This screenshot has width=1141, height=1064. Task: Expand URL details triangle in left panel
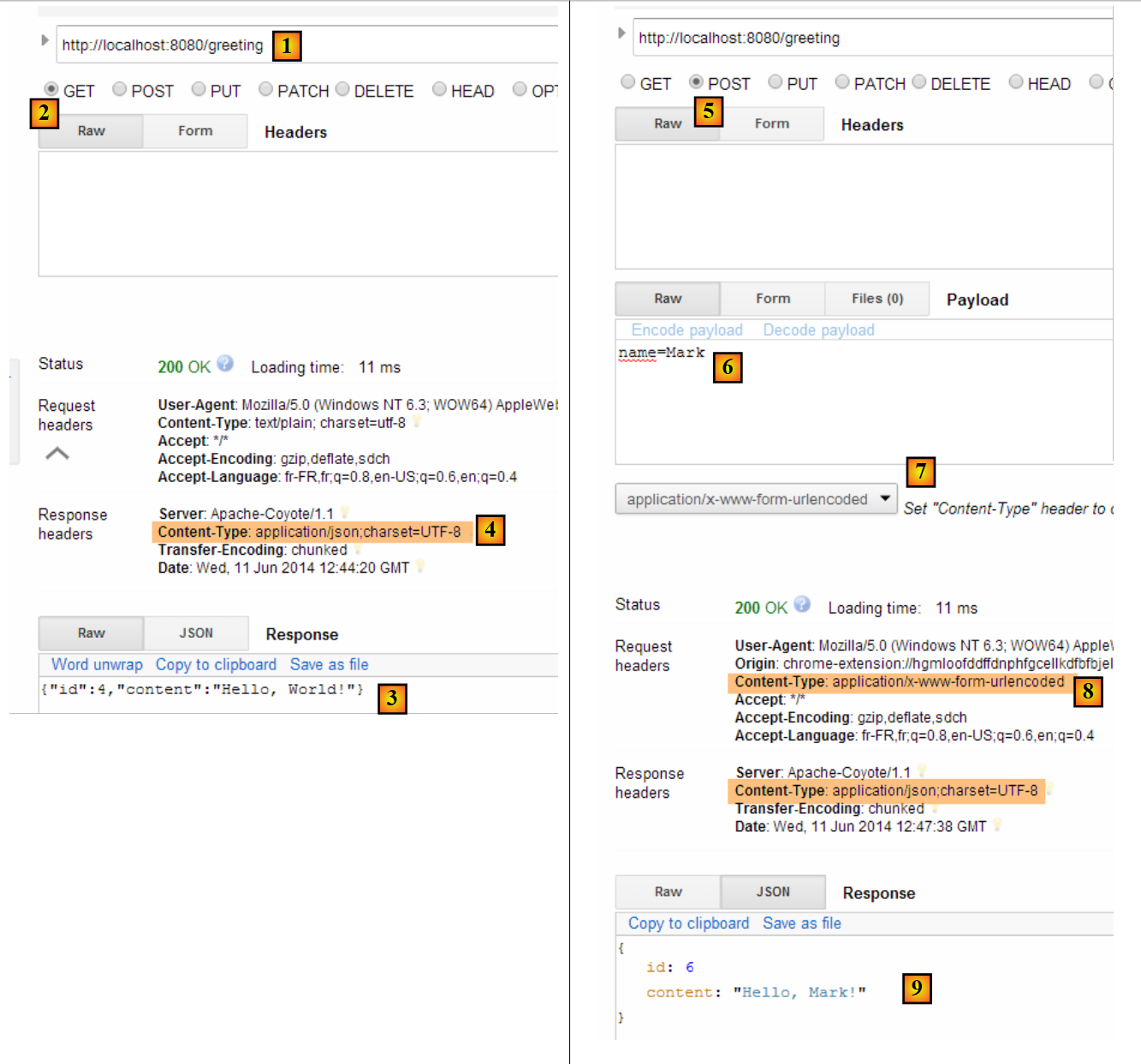coord(45,40)
